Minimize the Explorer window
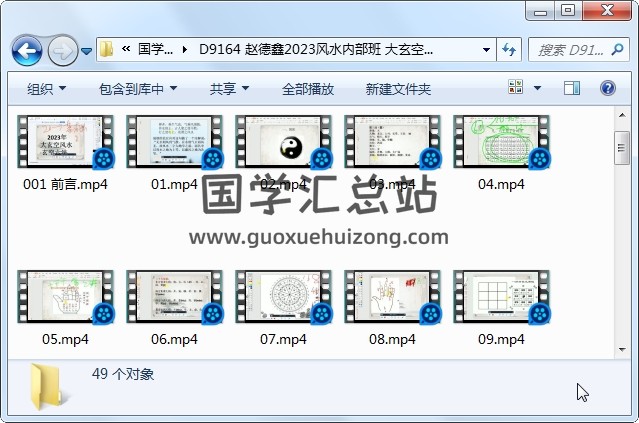This screenshot has height=423, width=639. coord(540,11)
